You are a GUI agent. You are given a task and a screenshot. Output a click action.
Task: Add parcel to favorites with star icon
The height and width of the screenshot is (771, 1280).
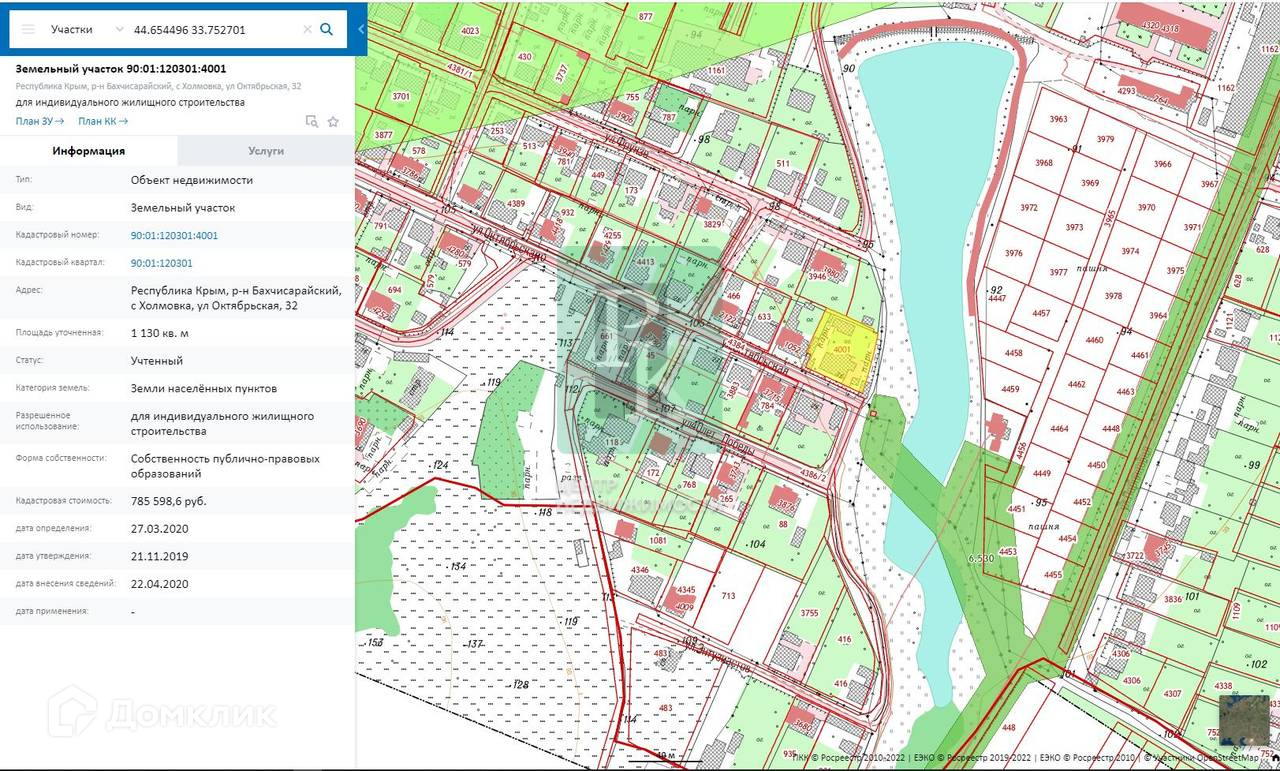click(333, 122)
